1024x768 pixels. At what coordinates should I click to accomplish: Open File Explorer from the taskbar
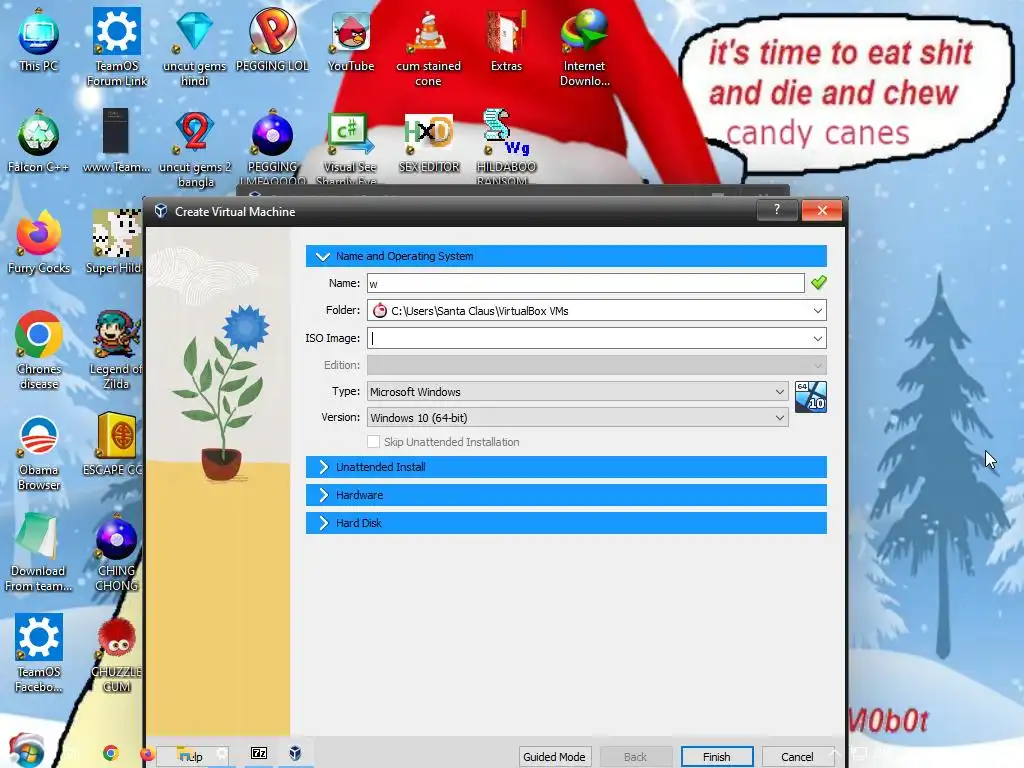tap(186, 754)
